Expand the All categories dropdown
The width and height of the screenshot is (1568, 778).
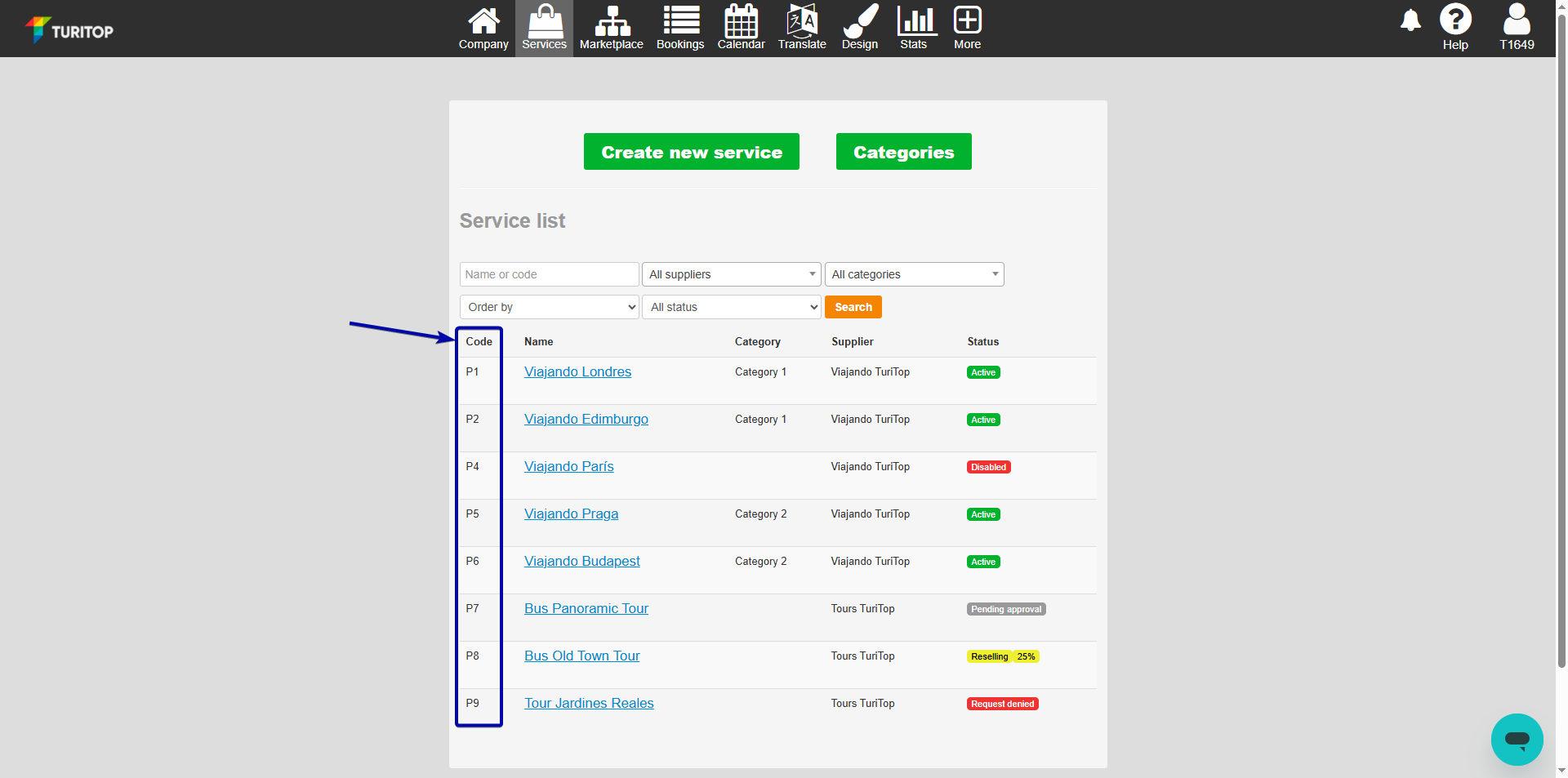(x=914, y=274)
